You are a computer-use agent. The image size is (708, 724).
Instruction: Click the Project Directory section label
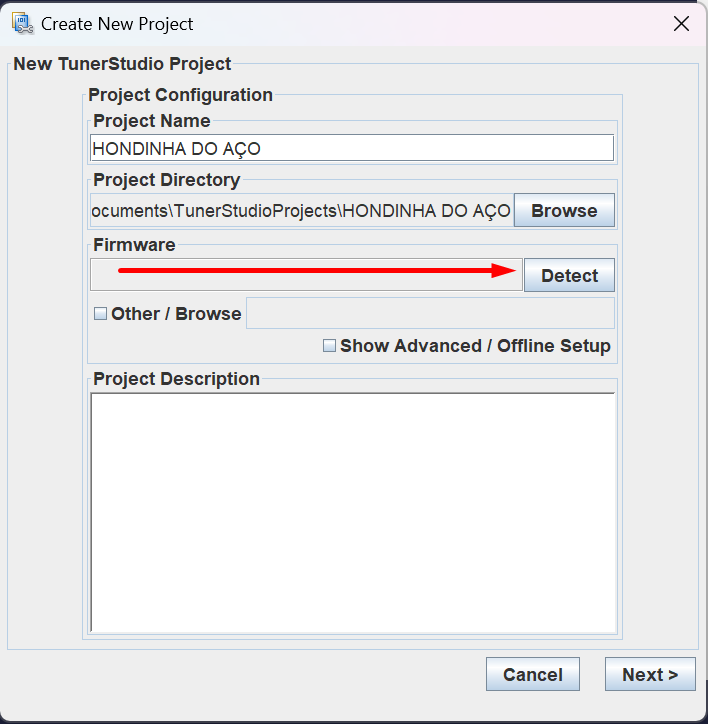(x=166, y=180)
